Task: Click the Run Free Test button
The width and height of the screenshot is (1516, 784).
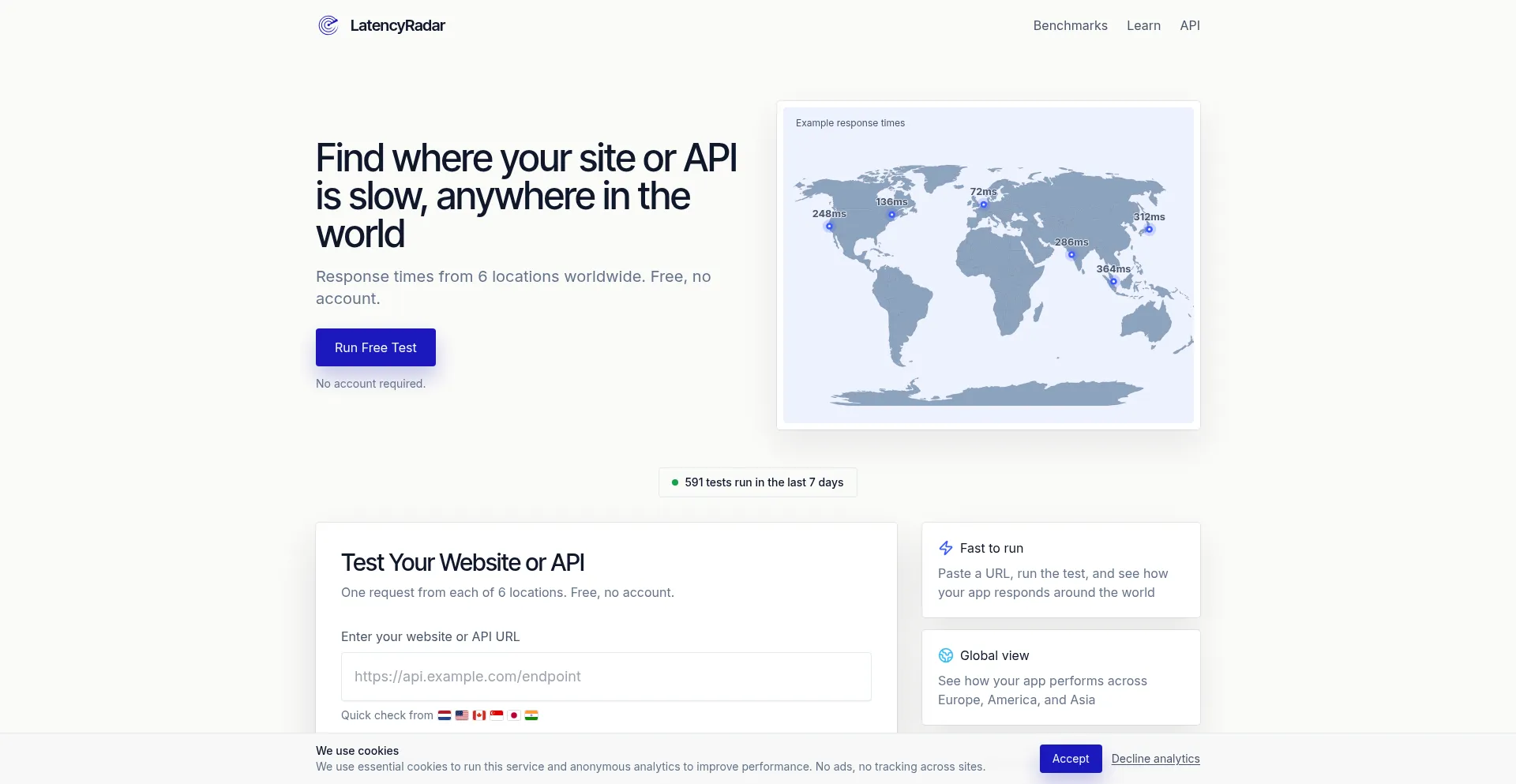Action: [376, 347]
